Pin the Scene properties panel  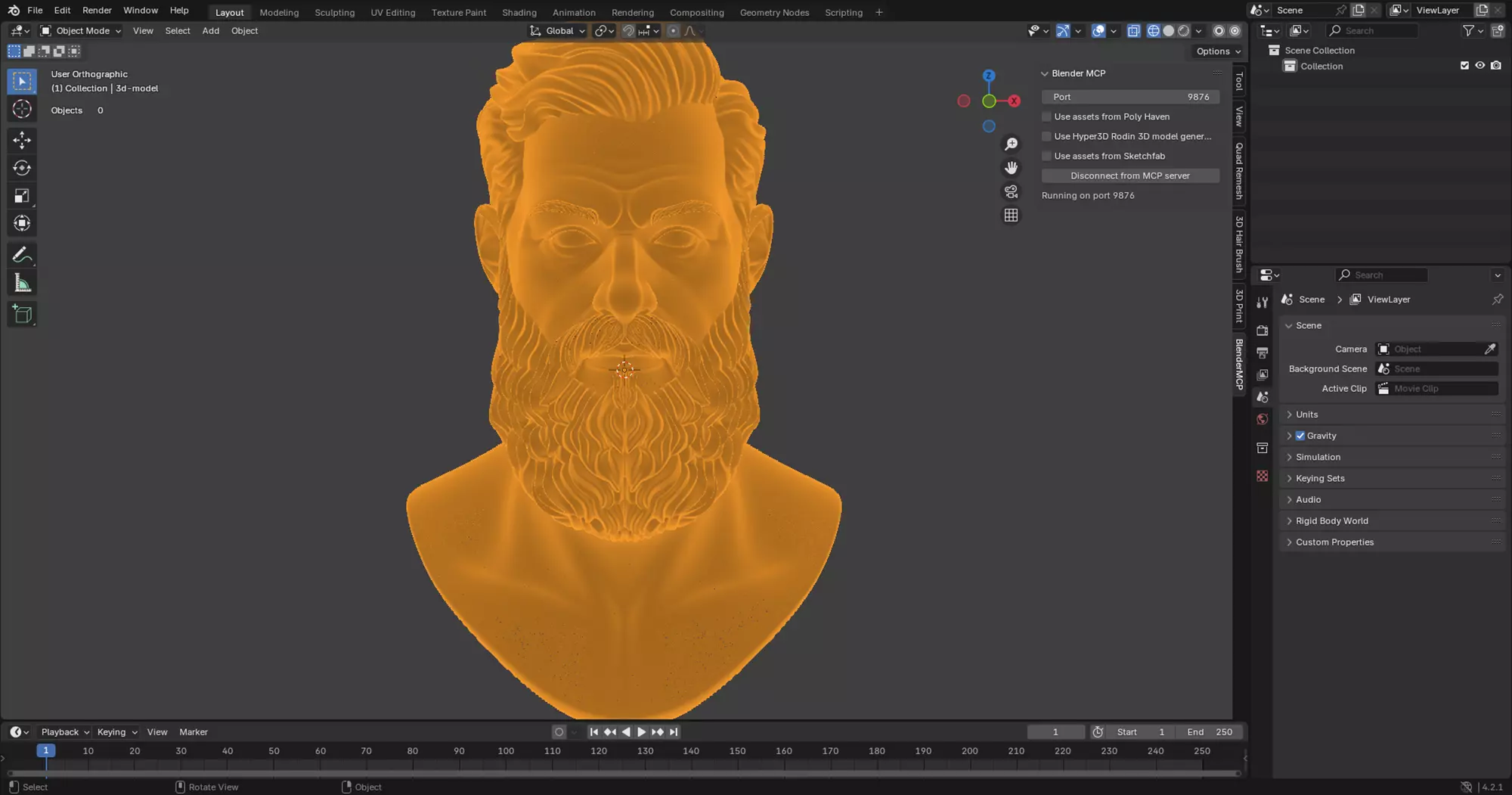pyautogui.click(x=1497, y=300)
